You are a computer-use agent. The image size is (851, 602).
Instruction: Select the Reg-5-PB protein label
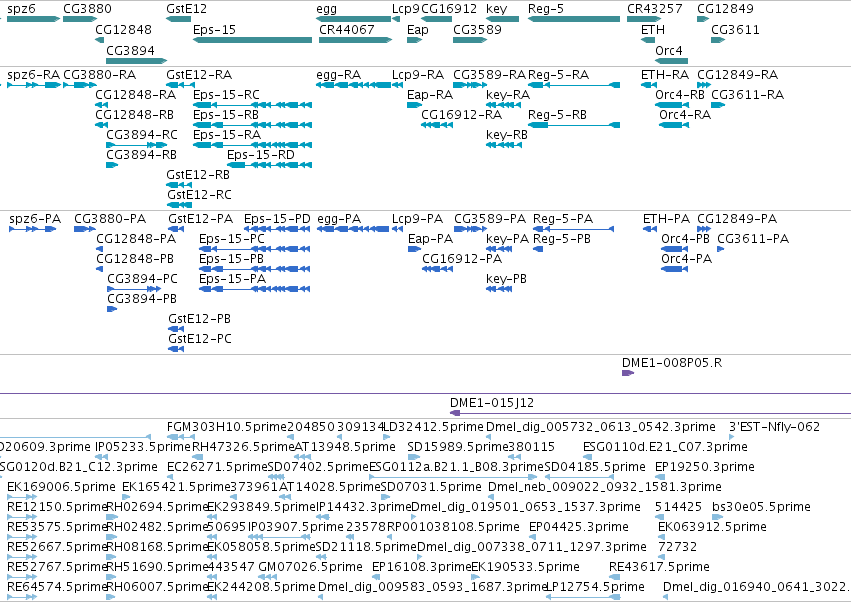pos(562,239)
